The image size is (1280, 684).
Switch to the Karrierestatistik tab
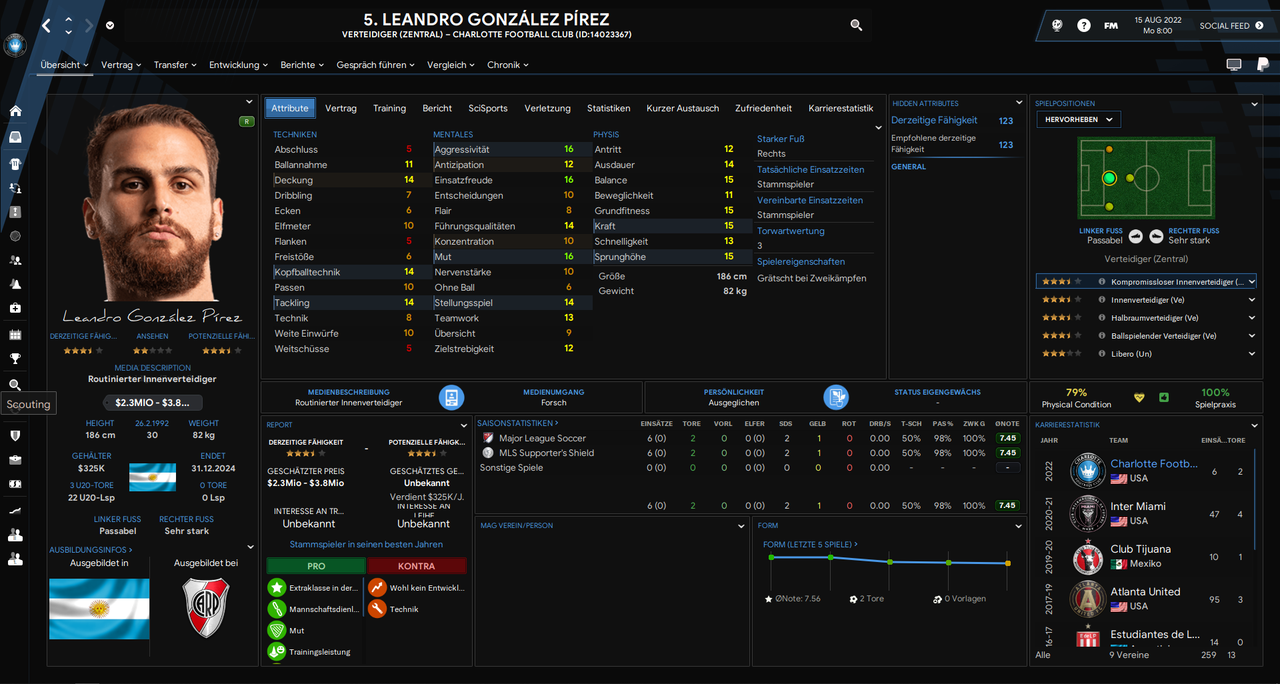click(841, 108)
